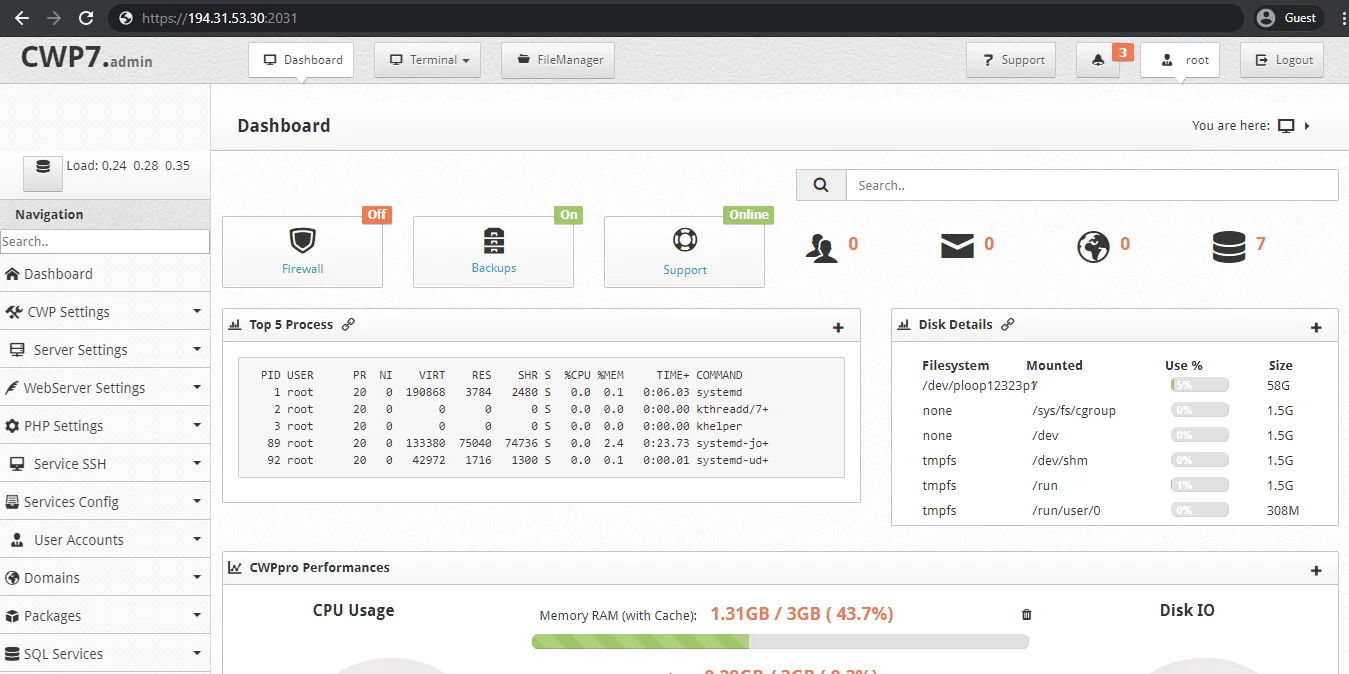Image resolution: width=1349 pixels, height=674 pixels.
Task: Expand the Terminal dropdown in top bar
Action: click(428, 60)
